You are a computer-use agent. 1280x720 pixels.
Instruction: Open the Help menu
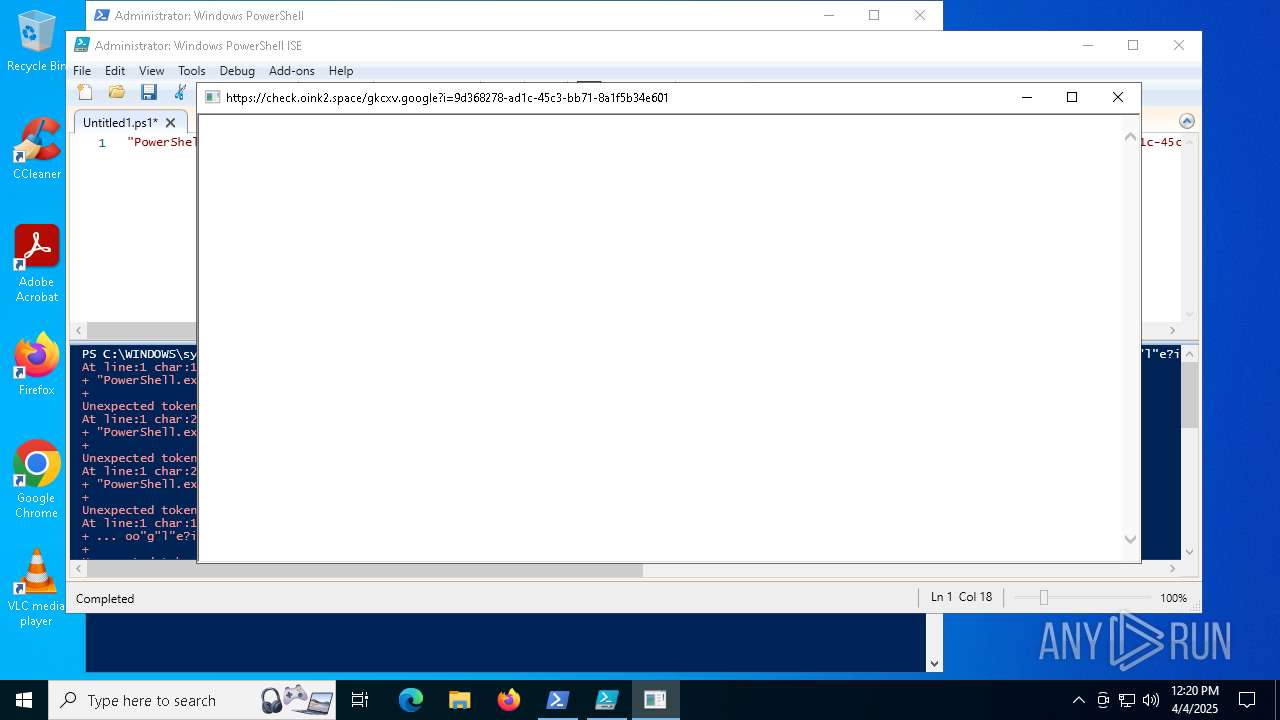341,71
